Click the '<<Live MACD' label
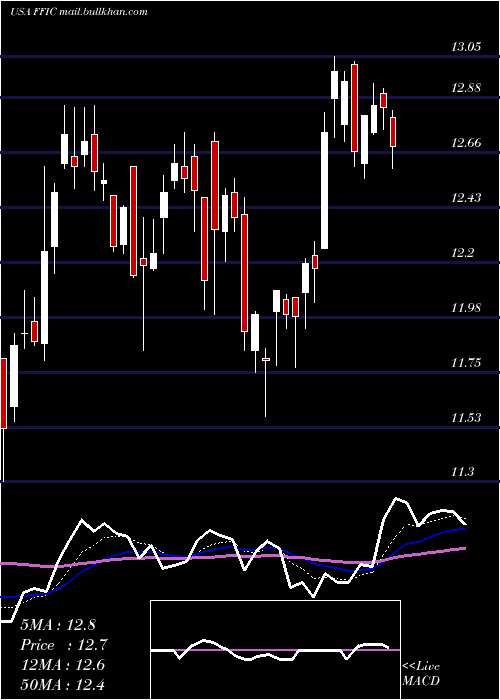Viewport: 500px width, 700px height. tap(421, 673)
